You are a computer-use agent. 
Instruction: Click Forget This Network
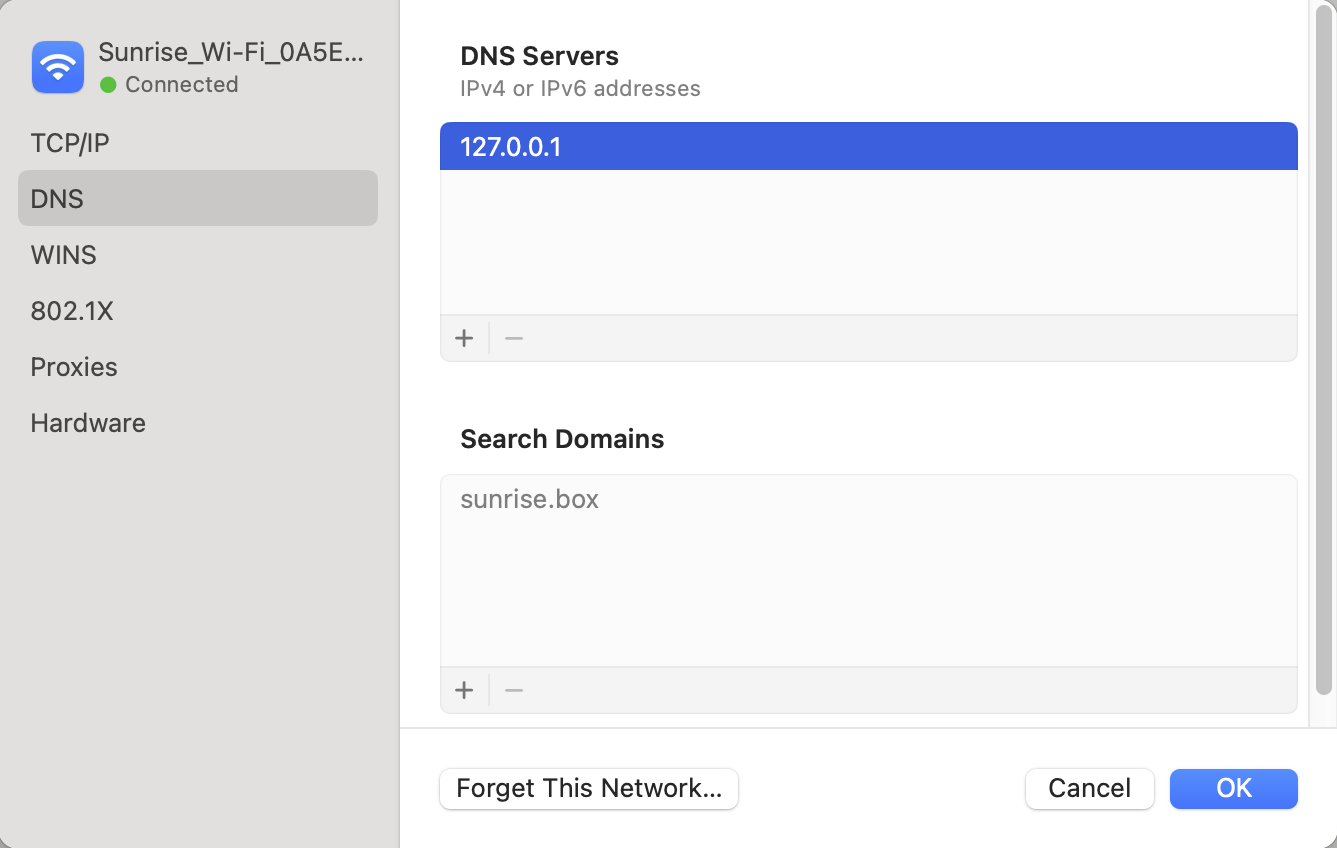pyautogui.click(x=588, y=789)
